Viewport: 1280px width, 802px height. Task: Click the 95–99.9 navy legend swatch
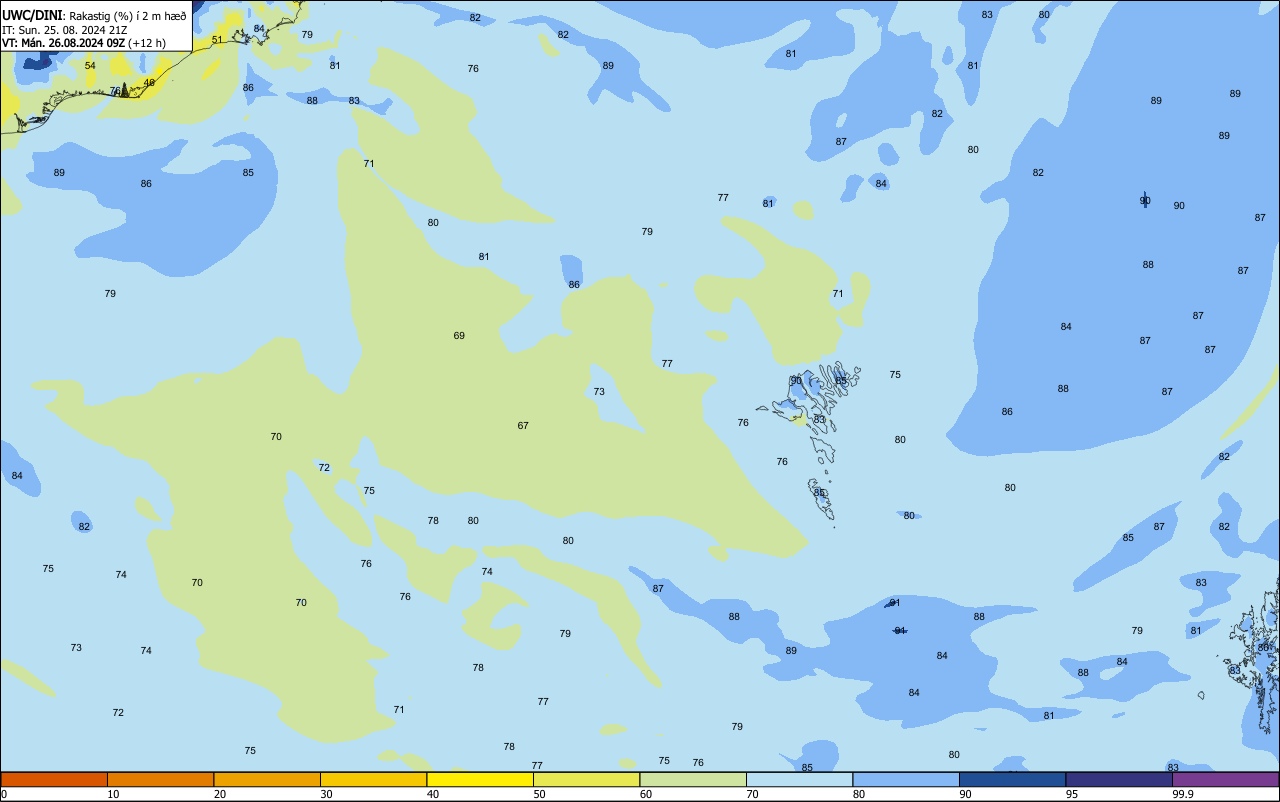click(x=1119, y=779)
